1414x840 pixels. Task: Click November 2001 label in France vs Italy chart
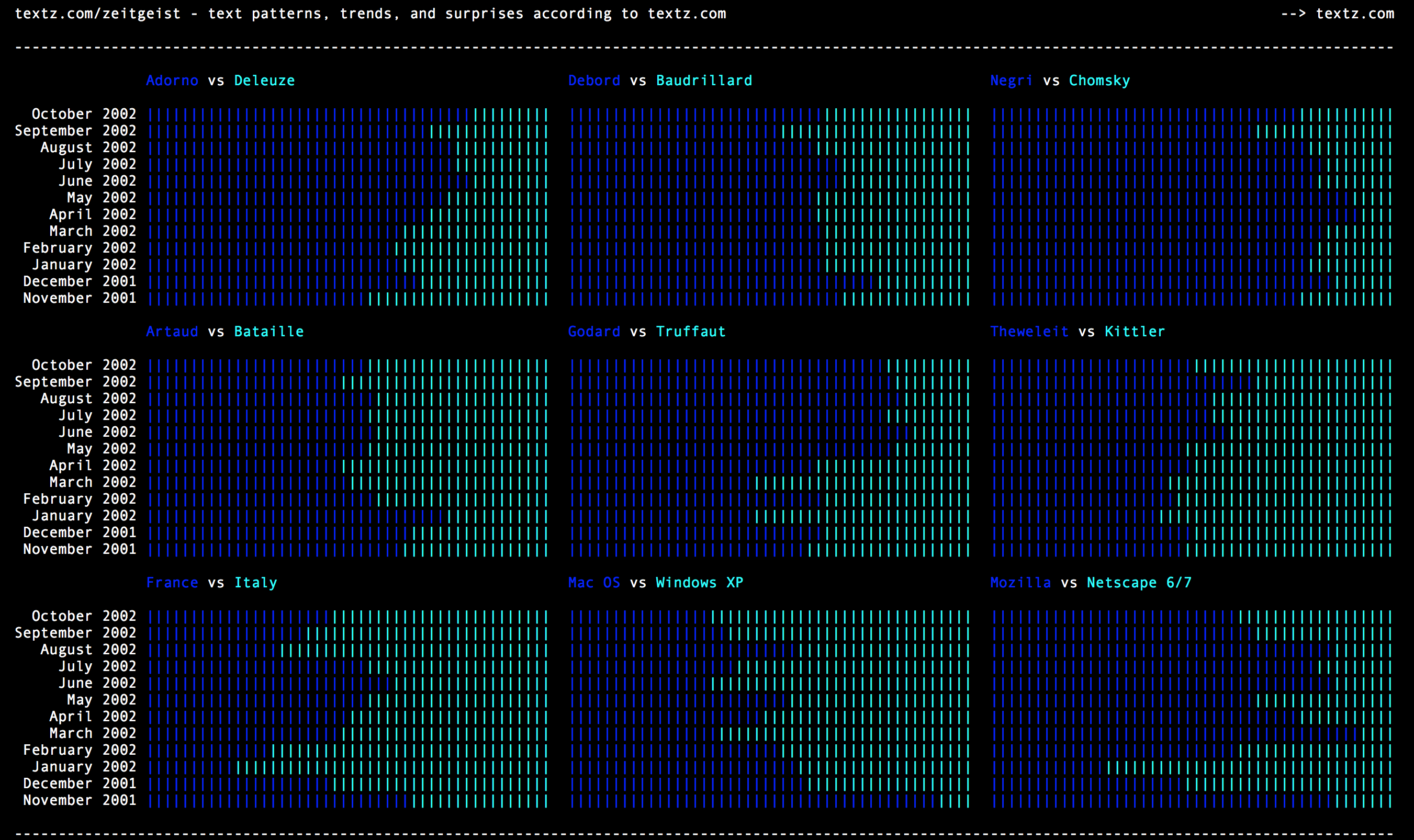(x=80, y=800)
